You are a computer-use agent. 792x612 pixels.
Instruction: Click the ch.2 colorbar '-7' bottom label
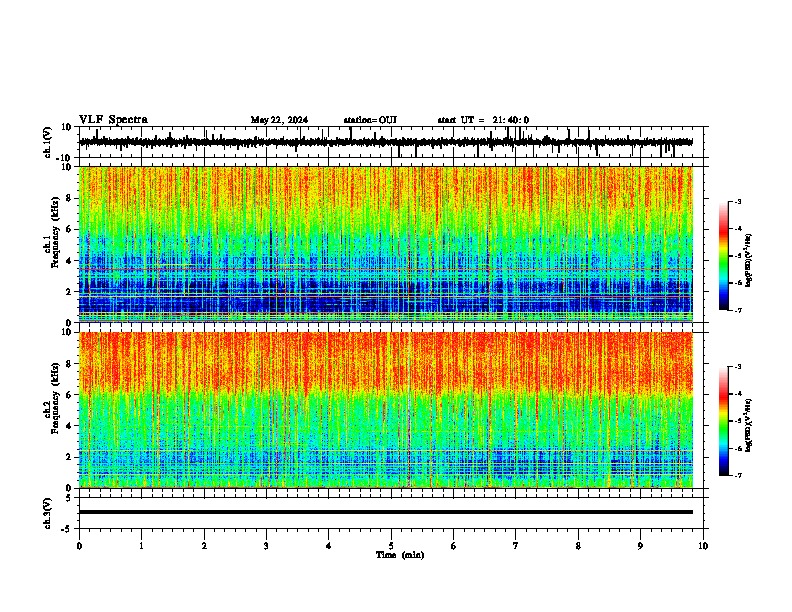click(x=738, y=475)
